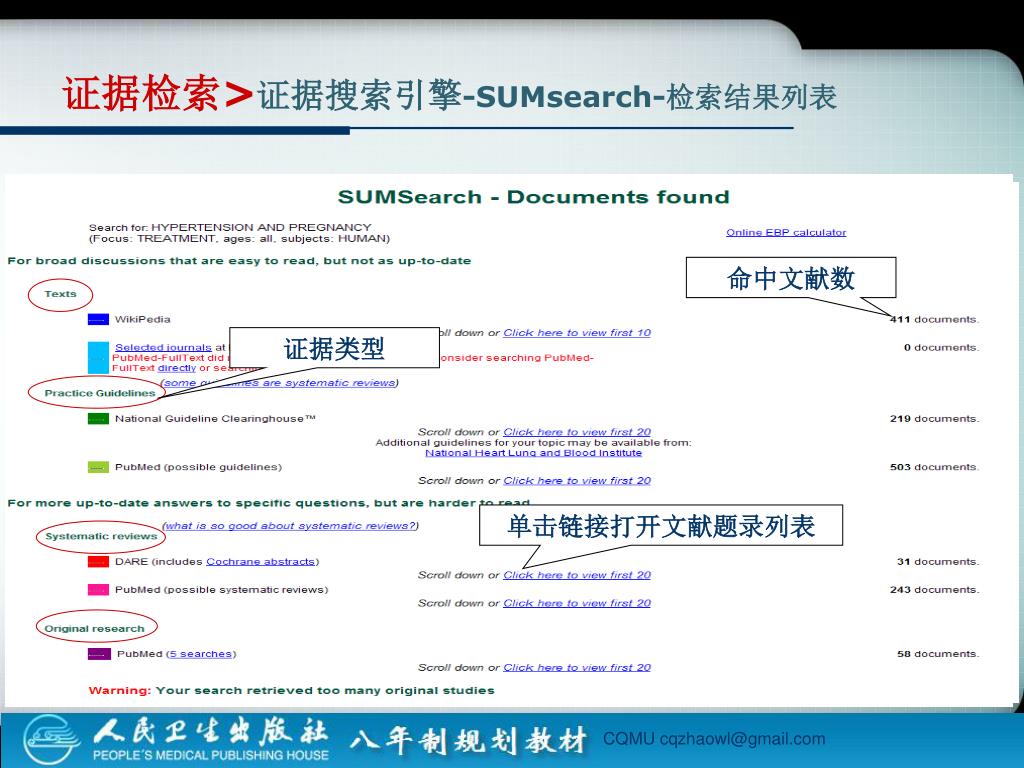Screen dimensions: 1024x768
Task: Click 'SUMSearch - Documents found' heading
Action: 533,197
